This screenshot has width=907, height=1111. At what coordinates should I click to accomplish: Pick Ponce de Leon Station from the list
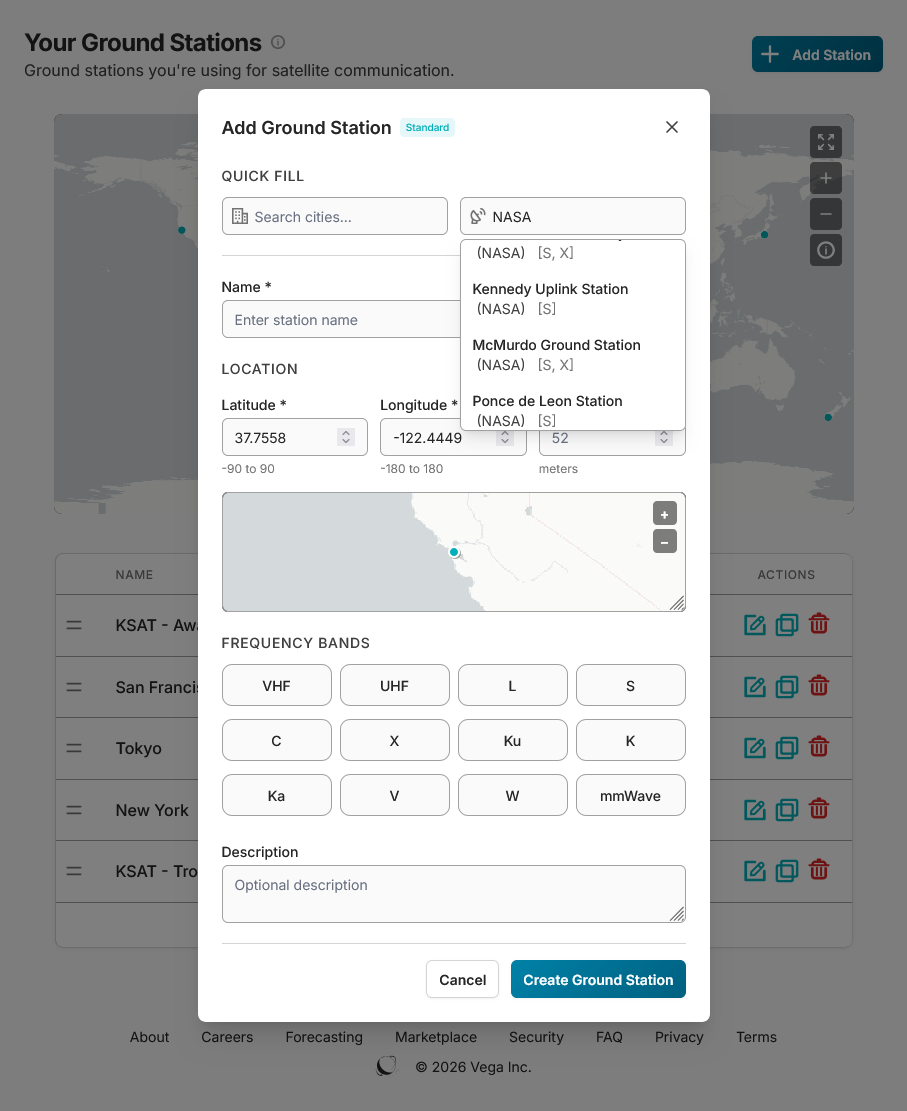pyautogui.click(x=547, y=410)
